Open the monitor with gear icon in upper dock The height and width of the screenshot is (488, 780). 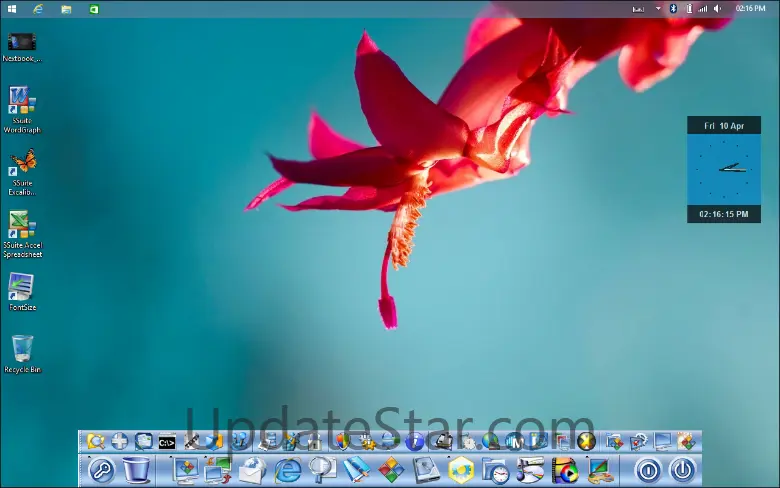click(x=638, y=441)
